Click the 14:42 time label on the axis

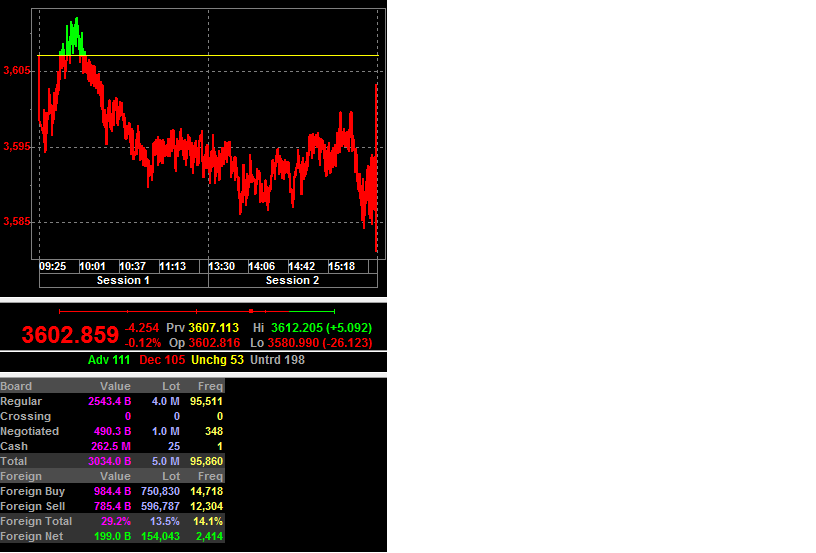301,266
